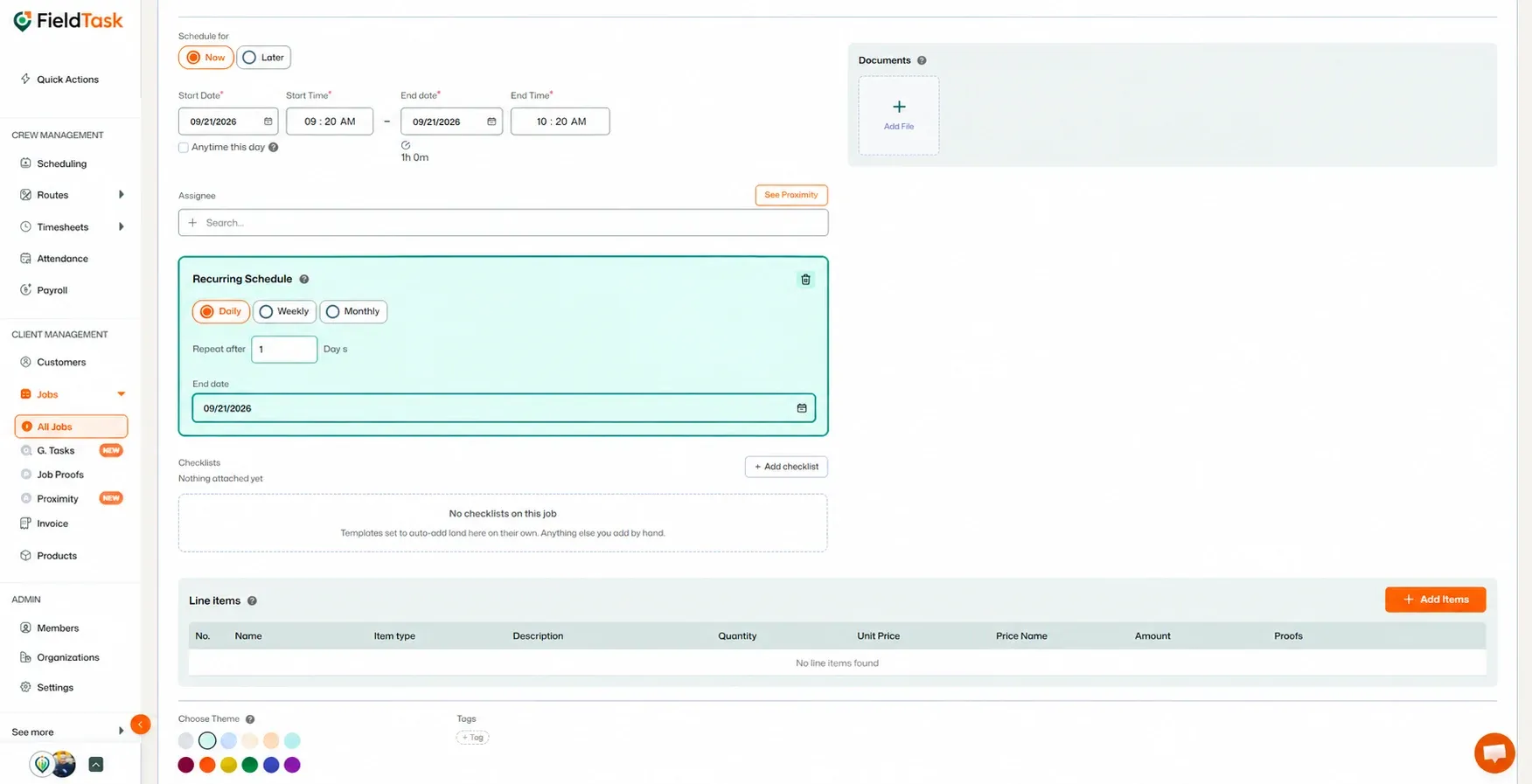Collapse the sidebar with orange arrow

140,724
